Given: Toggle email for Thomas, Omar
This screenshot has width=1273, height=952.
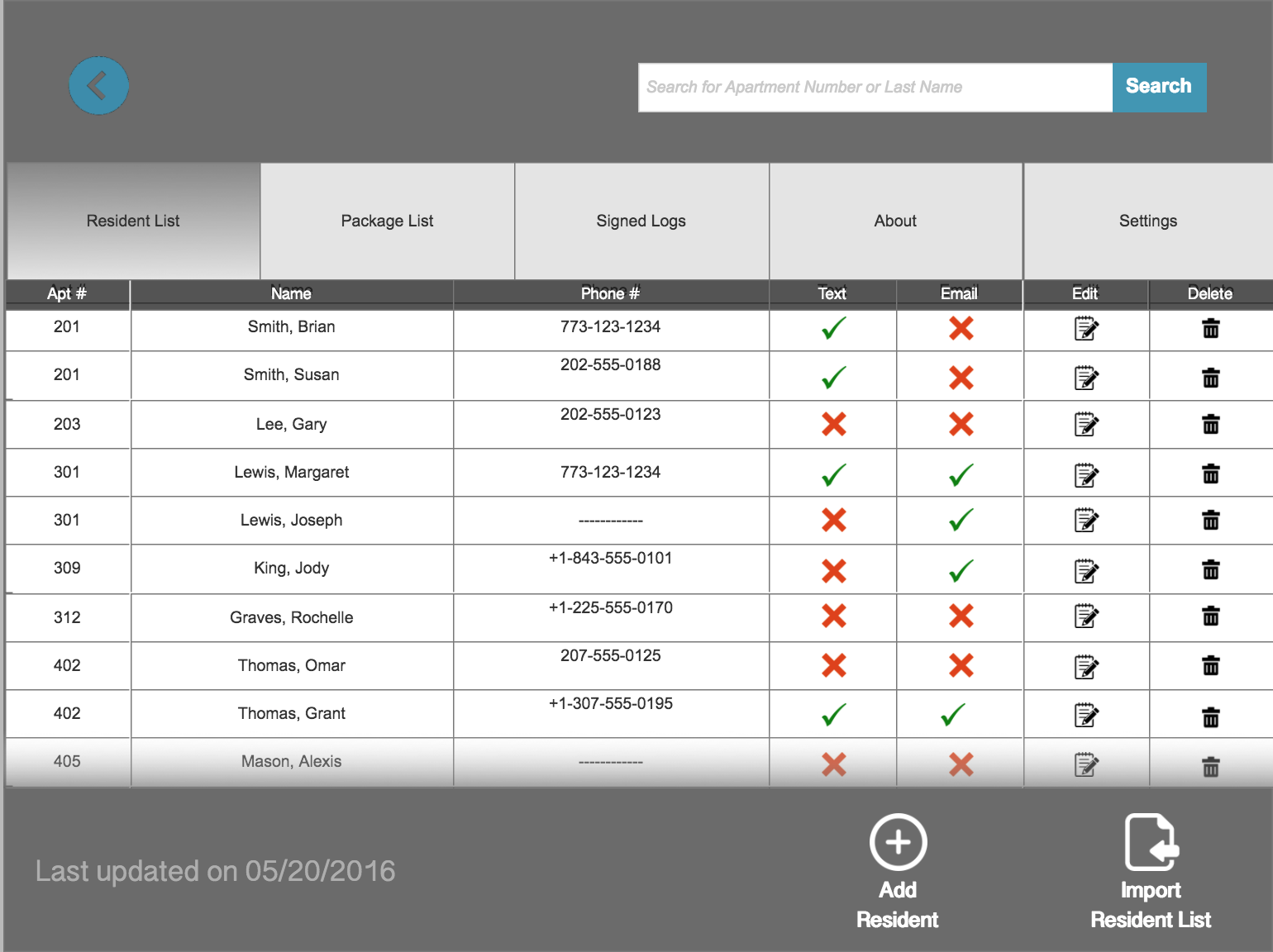Looking at the screenshot, I should tap(961, 665).
